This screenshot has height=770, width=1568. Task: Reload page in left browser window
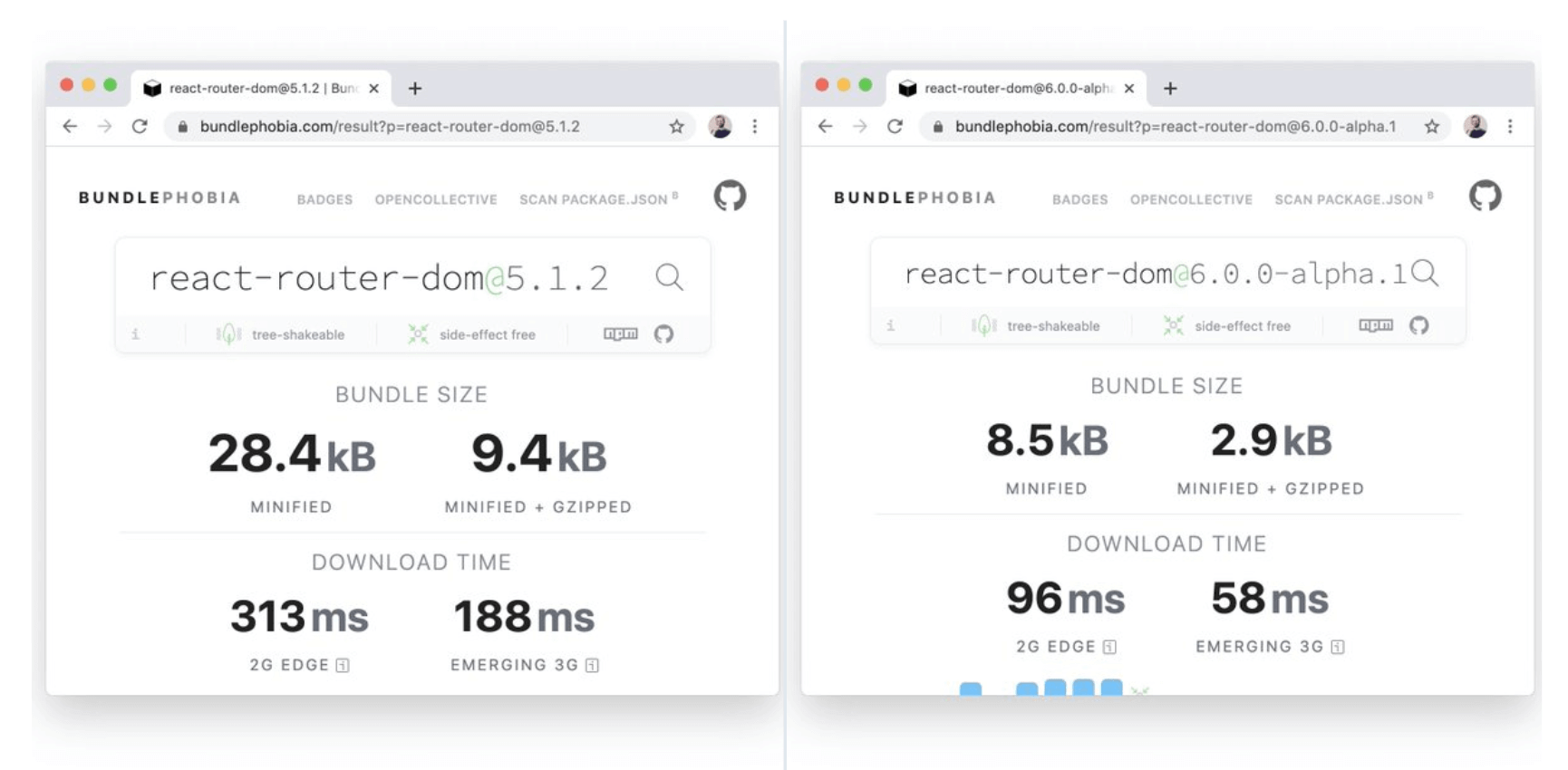tap(140, 126)
